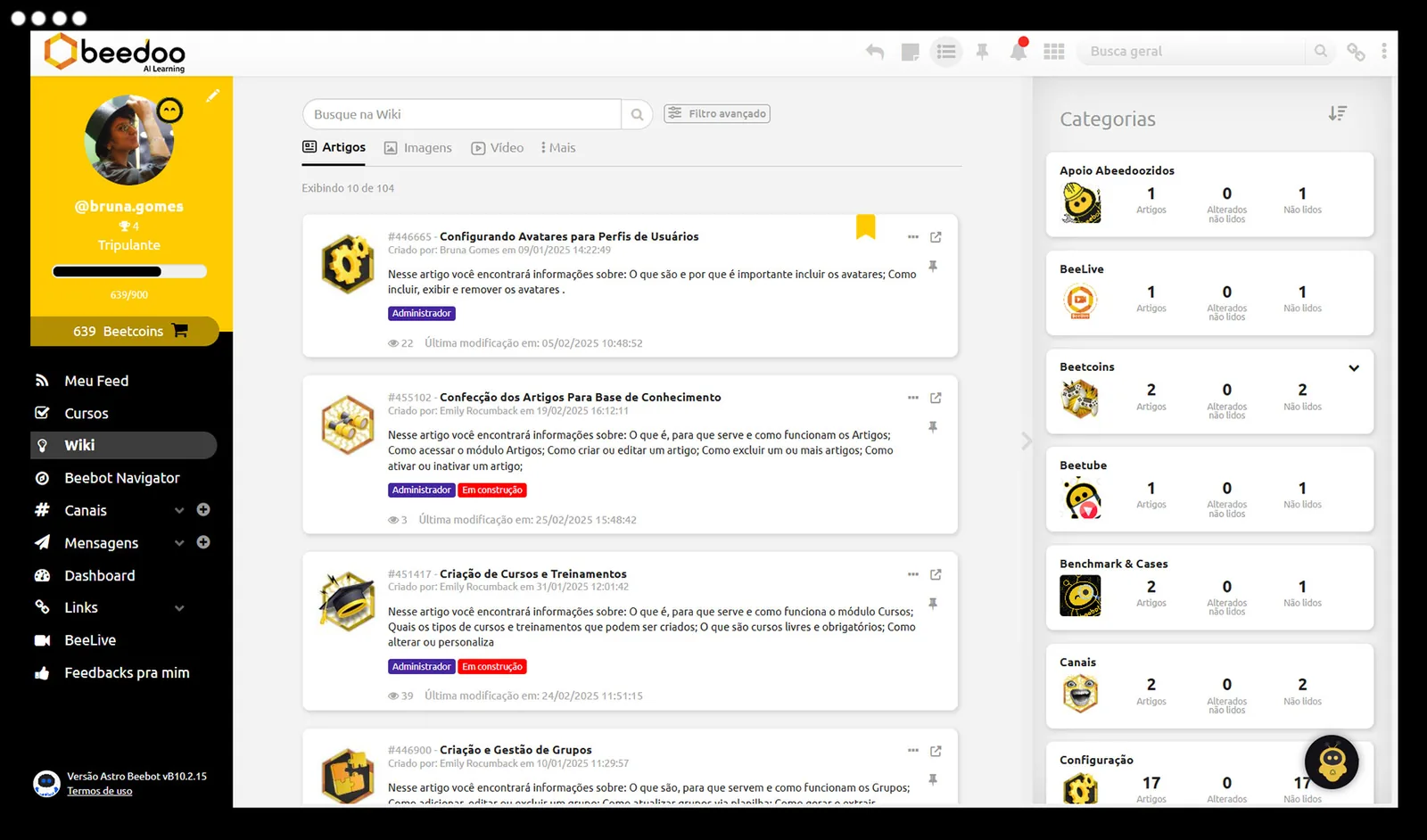This screenshot has width=1427, height=840.
Task: Sort categories with the sort icon
Action: click(x=1337, y=113)
